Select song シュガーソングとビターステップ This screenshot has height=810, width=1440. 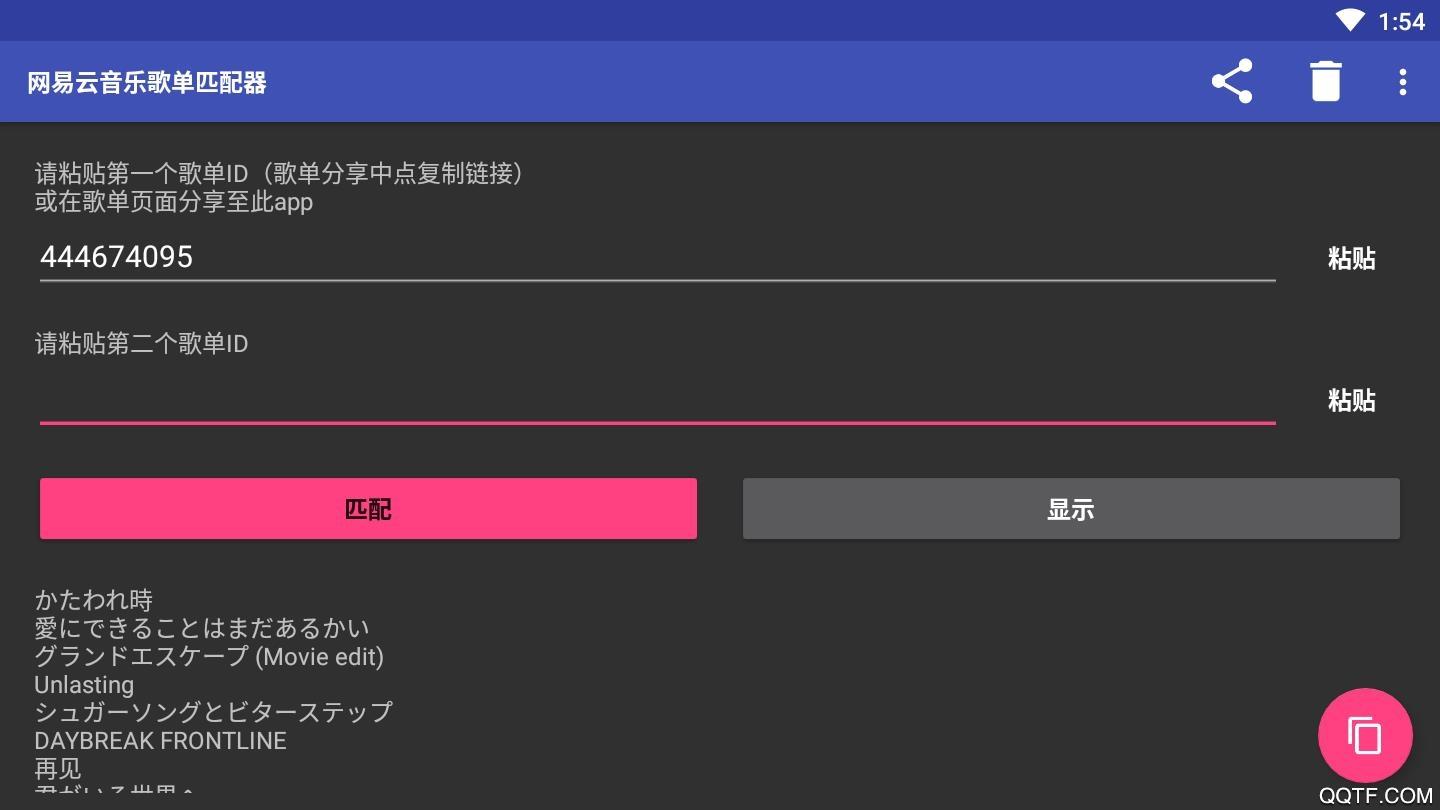pyautogui.click(x=213, y=713)
